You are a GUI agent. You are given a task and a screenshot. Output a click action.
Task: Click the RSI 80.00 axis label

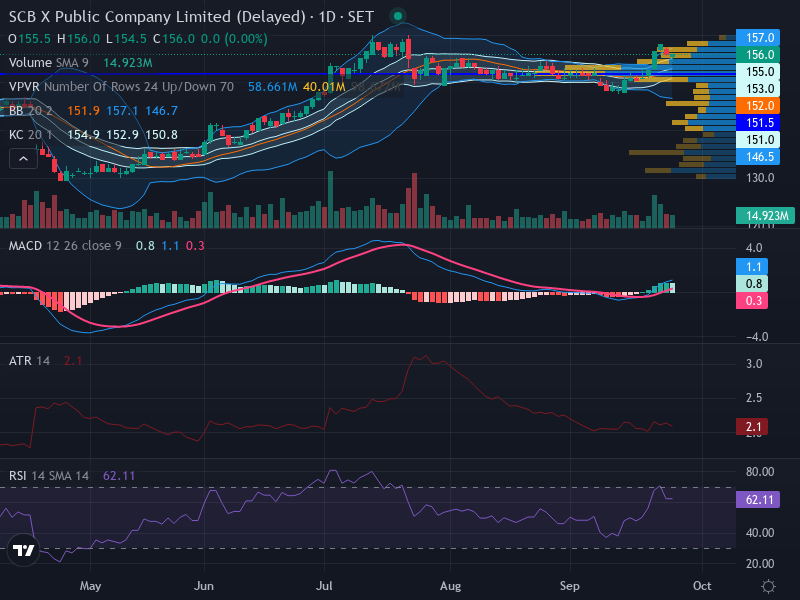[x=760, y=472]
